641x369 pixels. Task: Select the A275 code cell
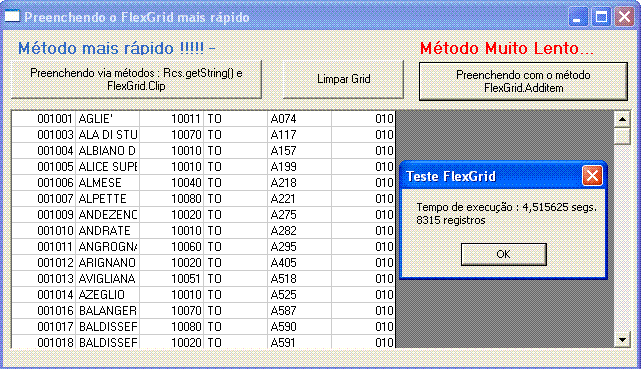(x=299, y=215)
